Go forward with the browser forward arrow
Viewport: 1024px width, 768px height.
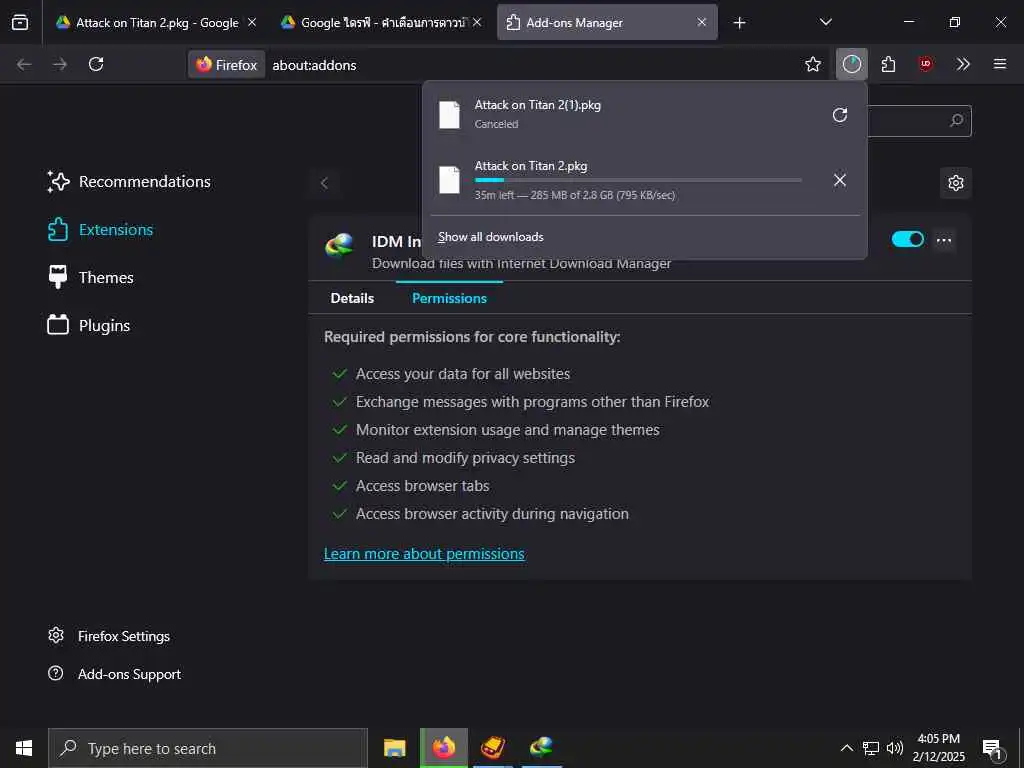[x=60, y=64]
